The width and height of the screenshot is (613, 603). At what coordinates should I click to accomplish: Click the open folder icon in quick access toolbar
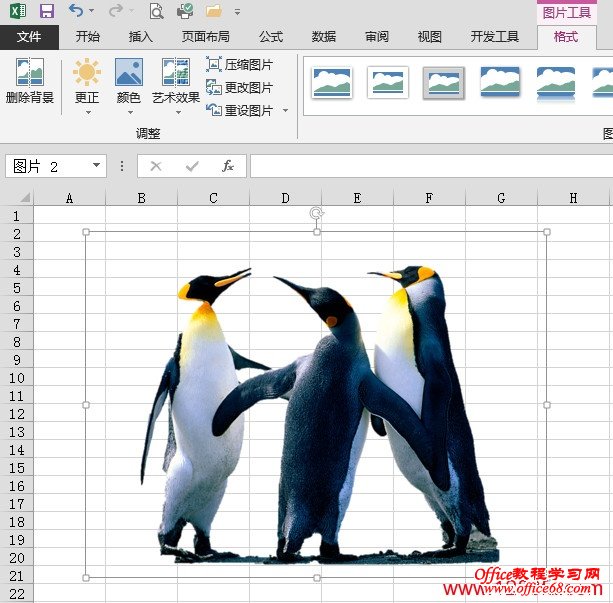[x=212, y=11]
